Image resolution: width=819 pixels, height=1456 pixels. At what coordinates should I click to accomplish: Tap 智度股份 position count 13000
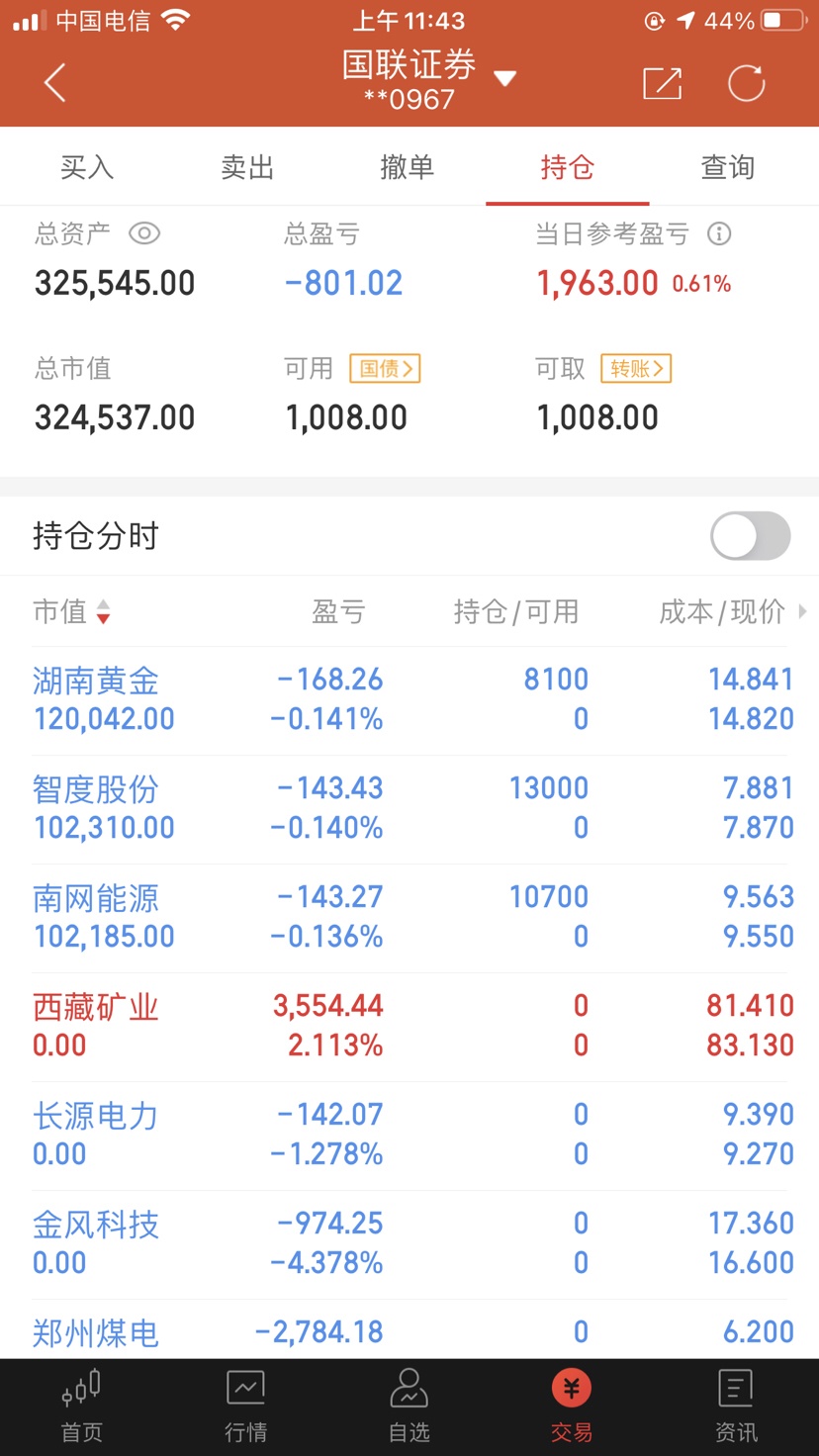549,788
